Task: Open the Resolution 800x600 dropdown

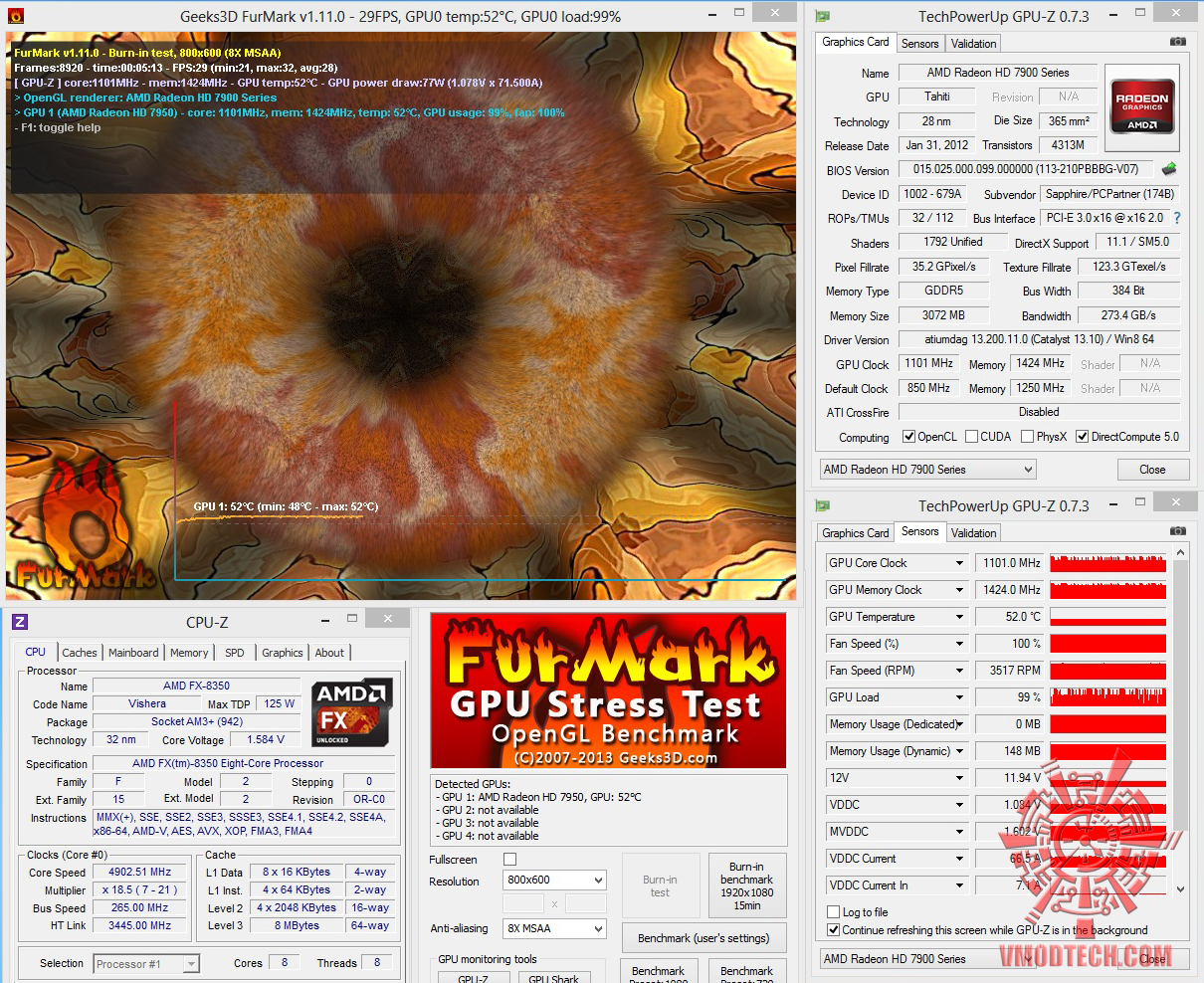Action: (x=554, y=881)
